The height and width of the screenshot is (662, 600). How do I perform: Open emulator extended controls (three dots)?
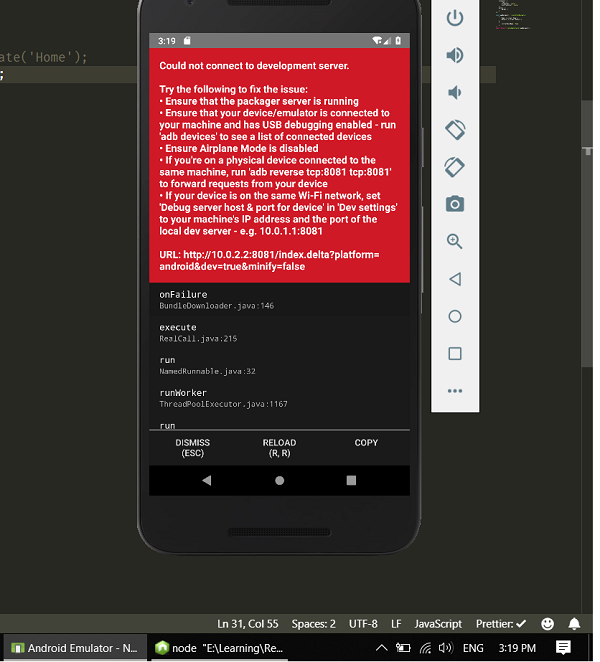(455, 391)
